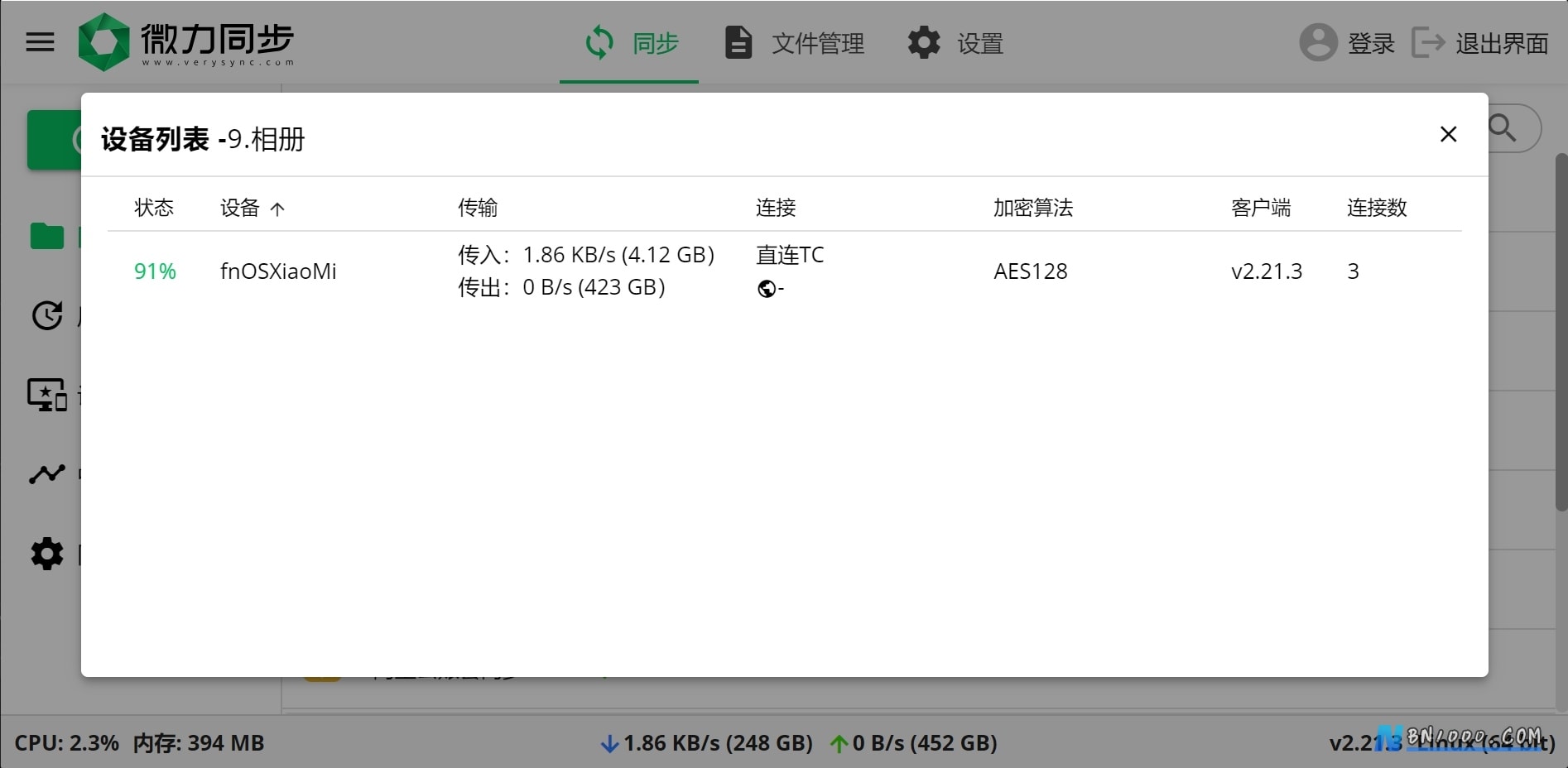The height and width of the screenshot is (768, 1568).
Task: Close the 设备列表 dialog
Action: coord(1448,134)
